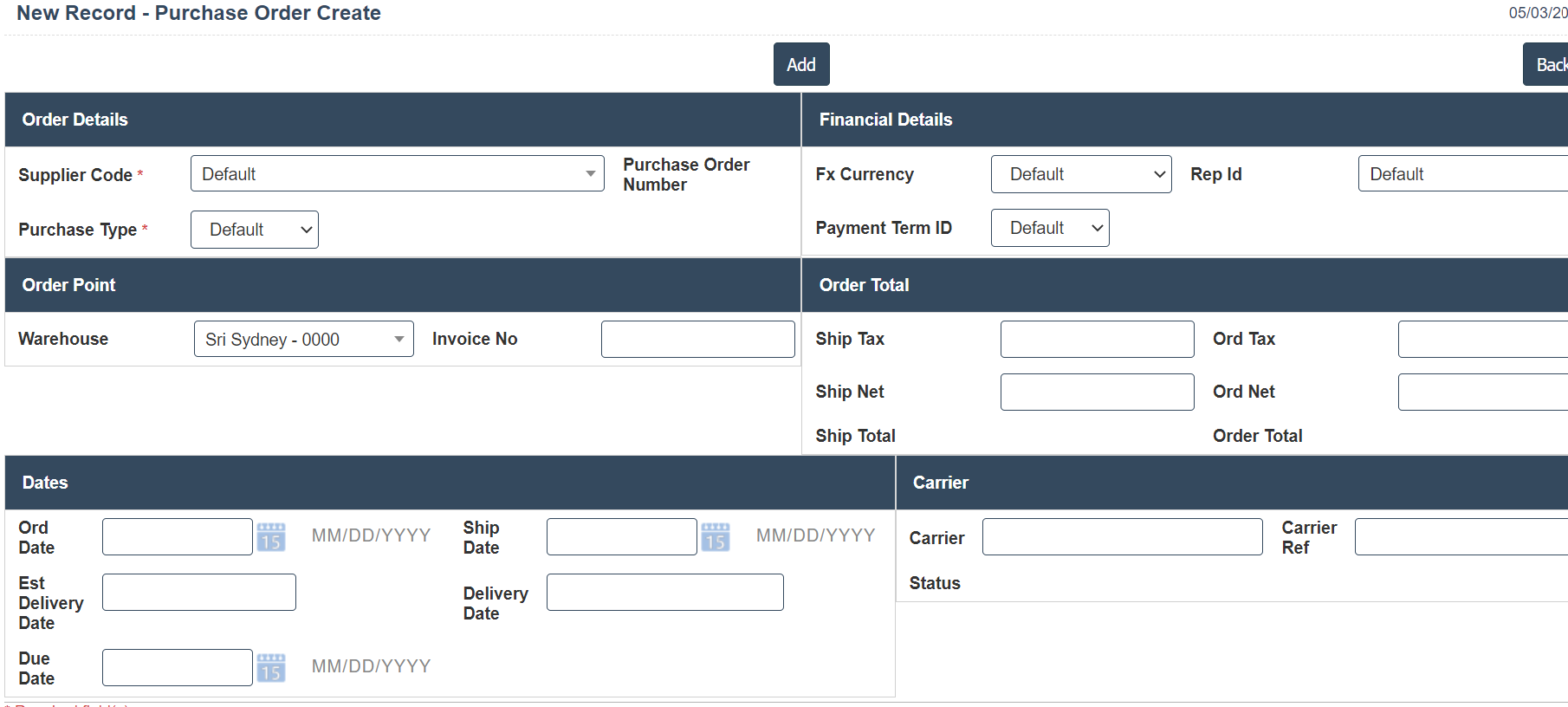This screenshot has width=1568, height=707.
Task: Click into the Ship Net field
Action: 1097,392
